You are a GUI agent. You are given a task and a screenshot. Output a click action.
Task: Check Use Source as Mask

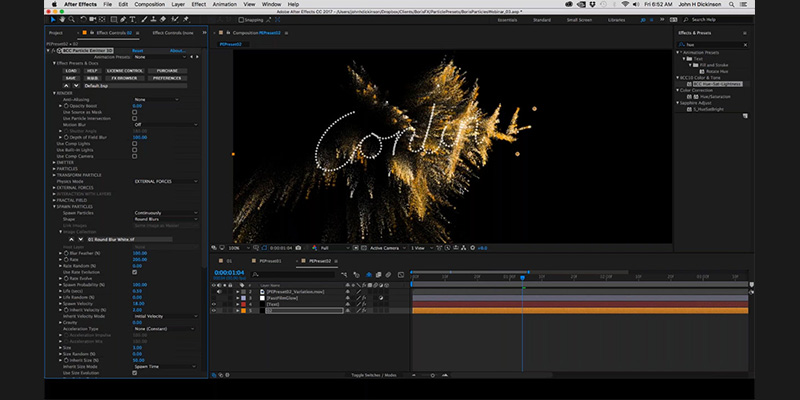click(x=135, y=112)
